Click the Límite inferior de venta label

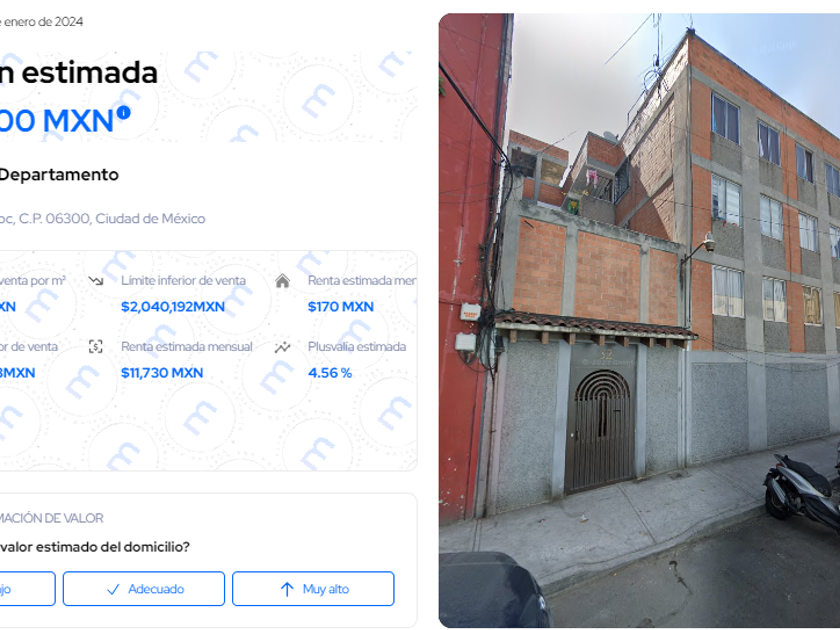coord(183,280)
